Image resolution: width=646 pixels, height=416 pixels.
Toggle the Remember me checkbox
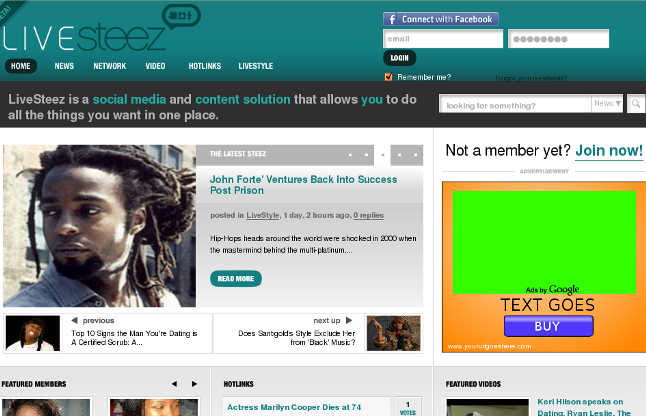click(389, 77)
